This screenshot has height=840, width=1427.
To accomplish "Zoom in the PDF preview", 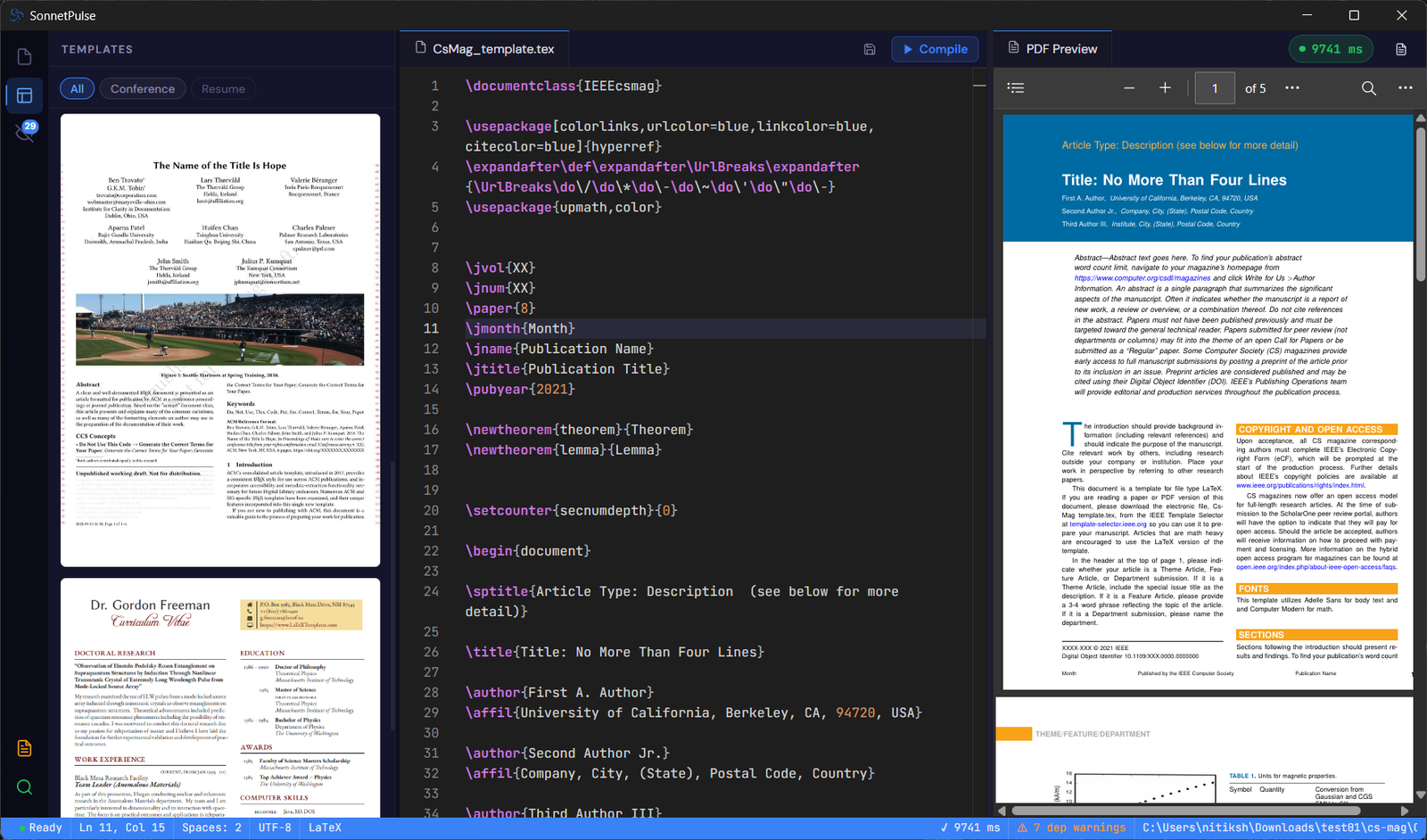I will (1165, 87).
